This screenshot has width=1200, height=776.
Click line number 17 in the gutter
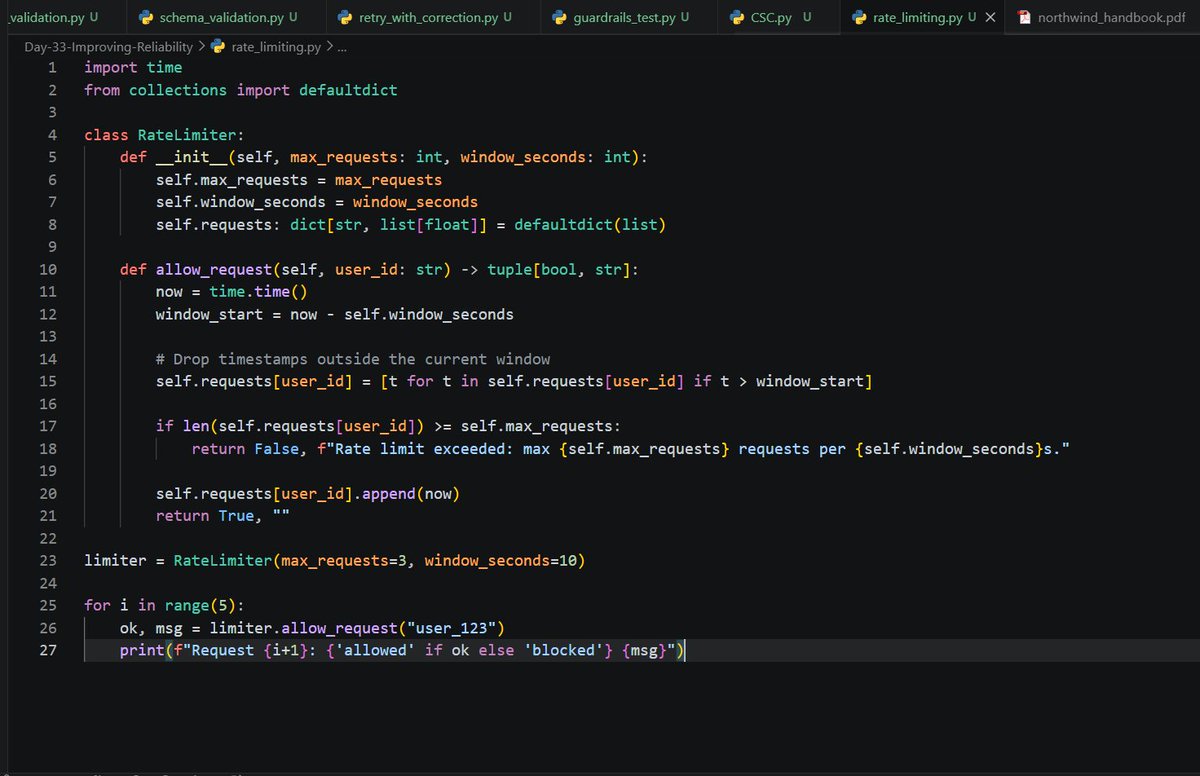(x=48, y=426)
